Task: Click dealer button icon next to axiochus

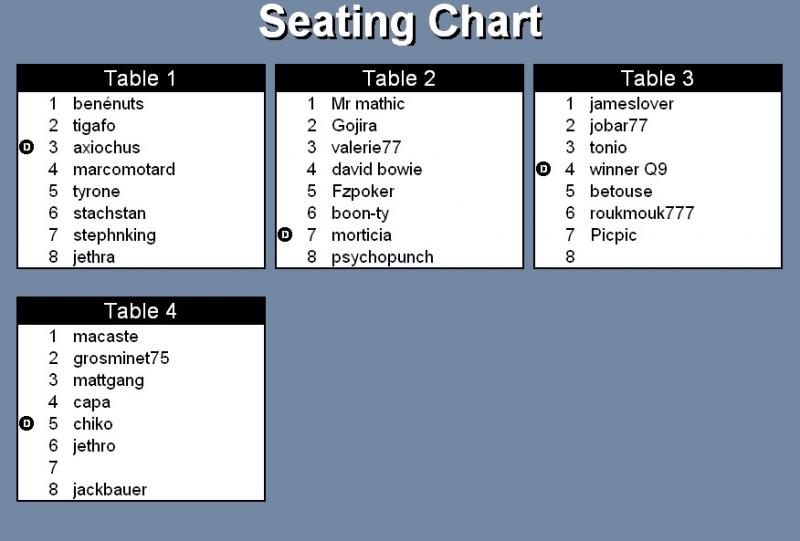Action: [x=27, y=147]
